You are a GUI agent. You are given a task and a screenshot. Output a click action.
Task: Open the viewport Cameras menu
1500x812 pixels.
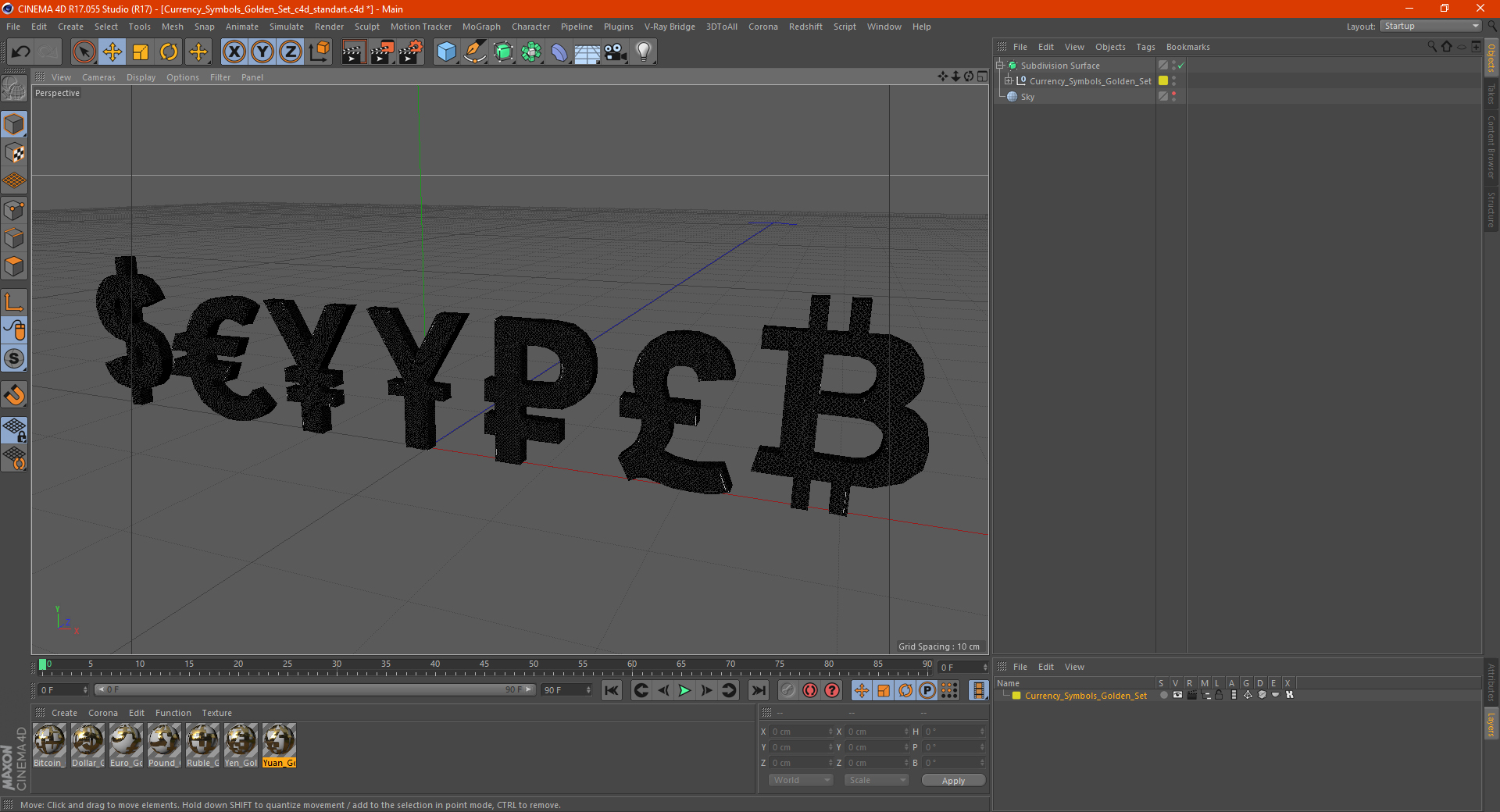98,77
